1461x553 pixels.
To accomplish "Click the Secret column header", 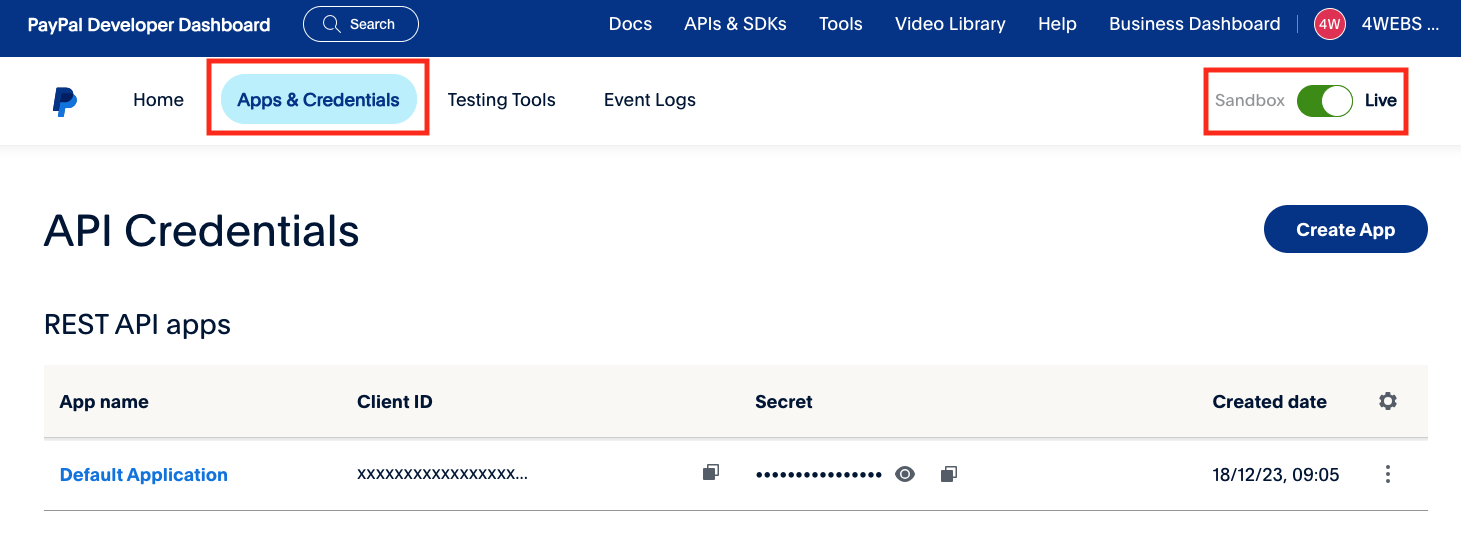I will 783,402.
